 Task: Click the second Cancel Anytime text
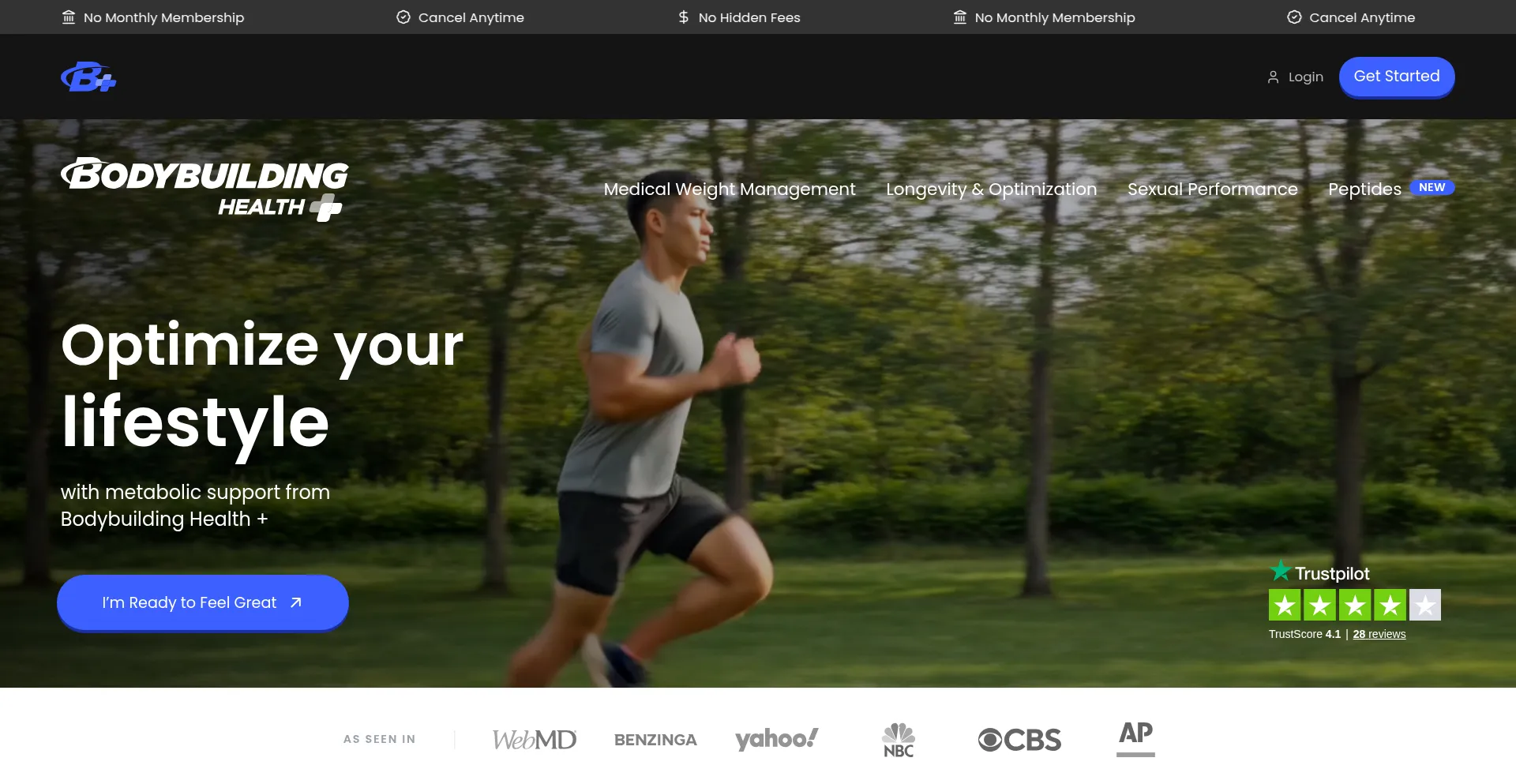pos(1362,17)
